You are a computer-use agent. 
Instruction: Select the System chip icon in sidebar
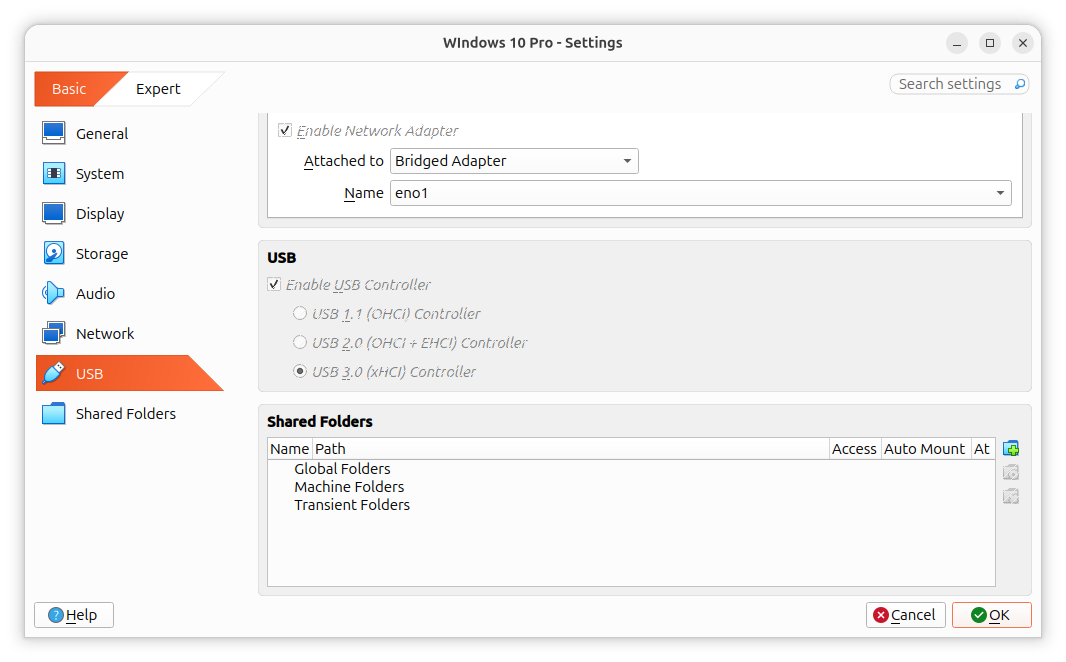53,173
